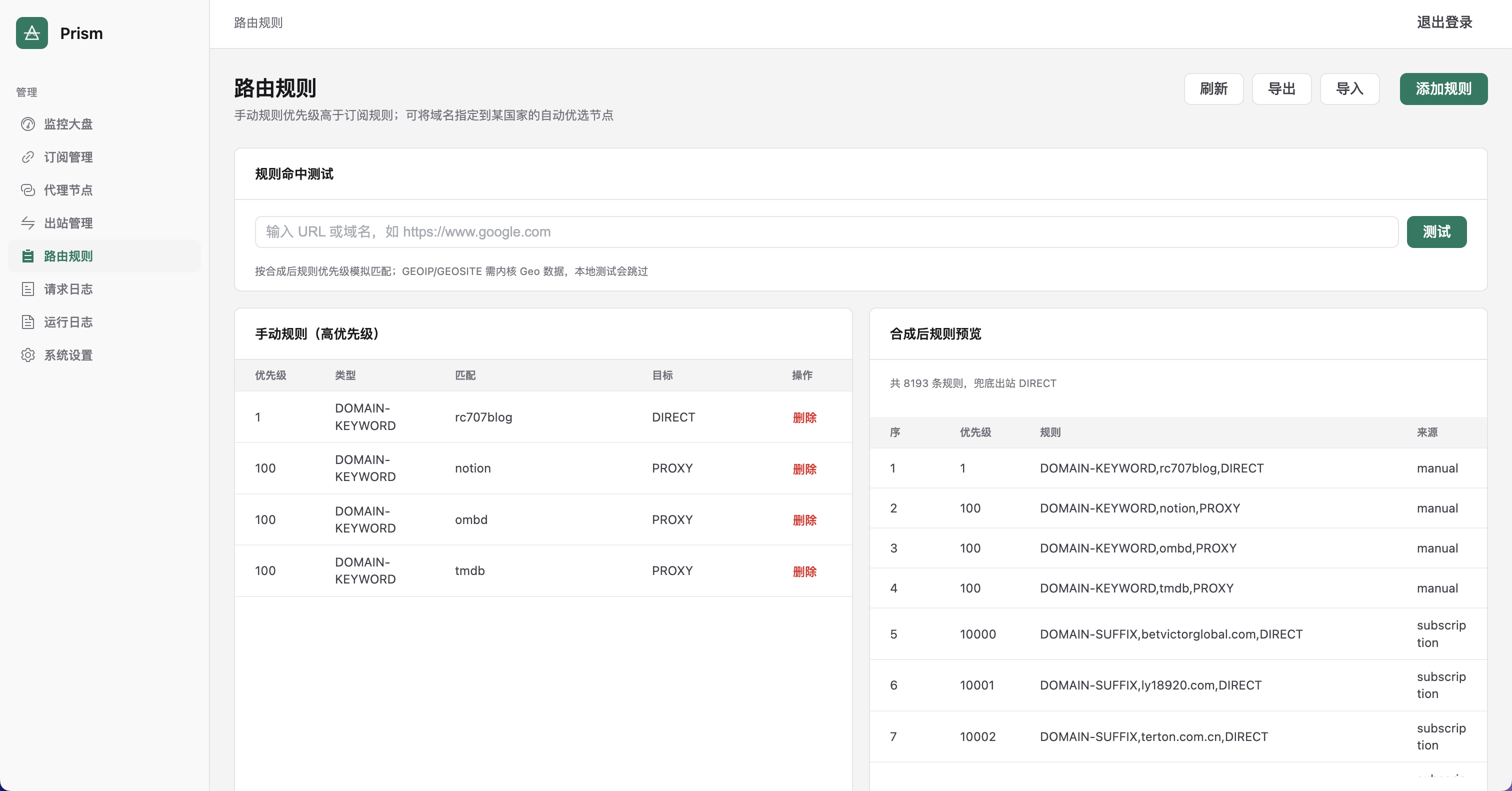Click the 测试 button

click(x=1436, y=232)
